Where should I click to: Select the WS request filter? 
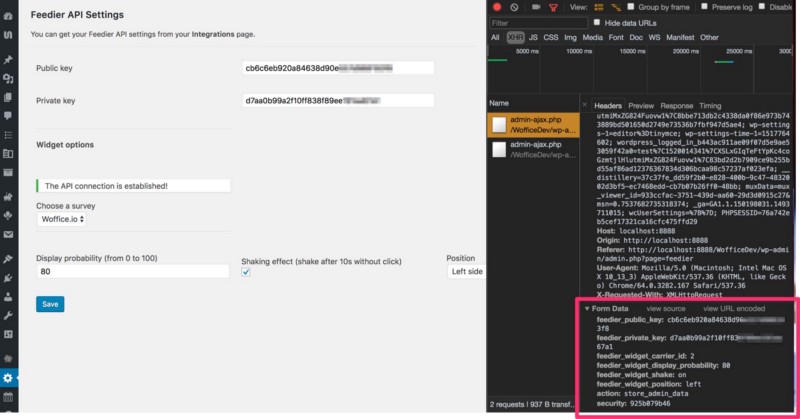[654, 37]
